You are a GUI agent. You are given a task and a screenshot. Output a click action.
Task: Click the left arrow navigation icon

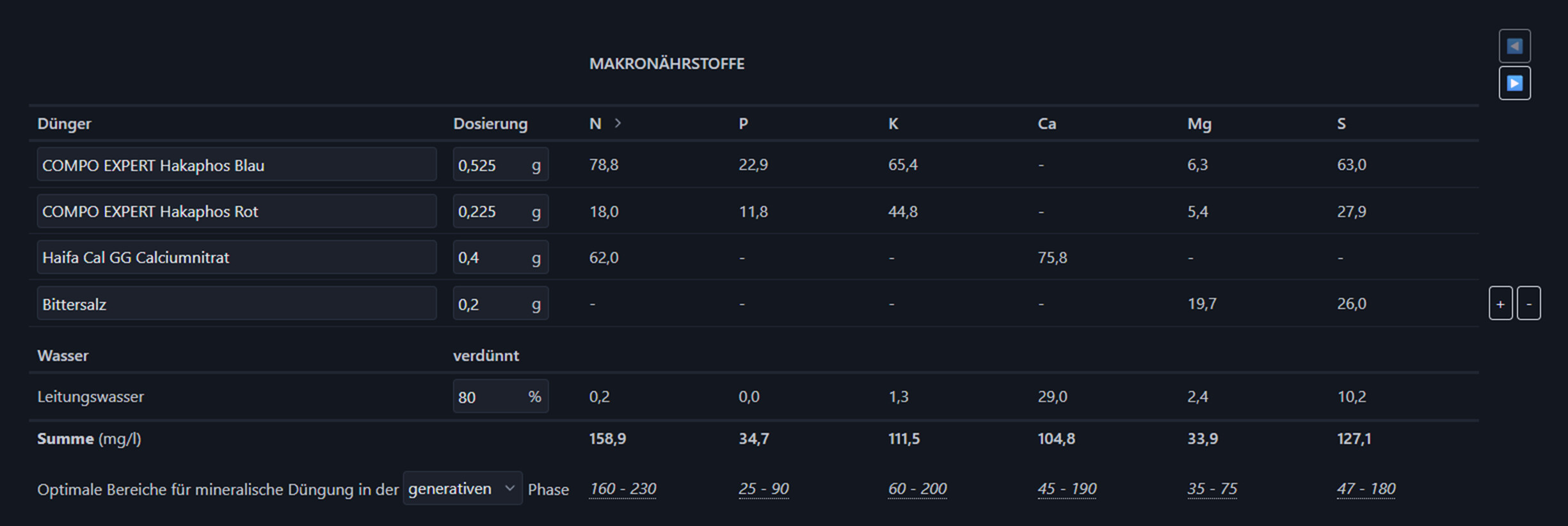point(1514,46)
